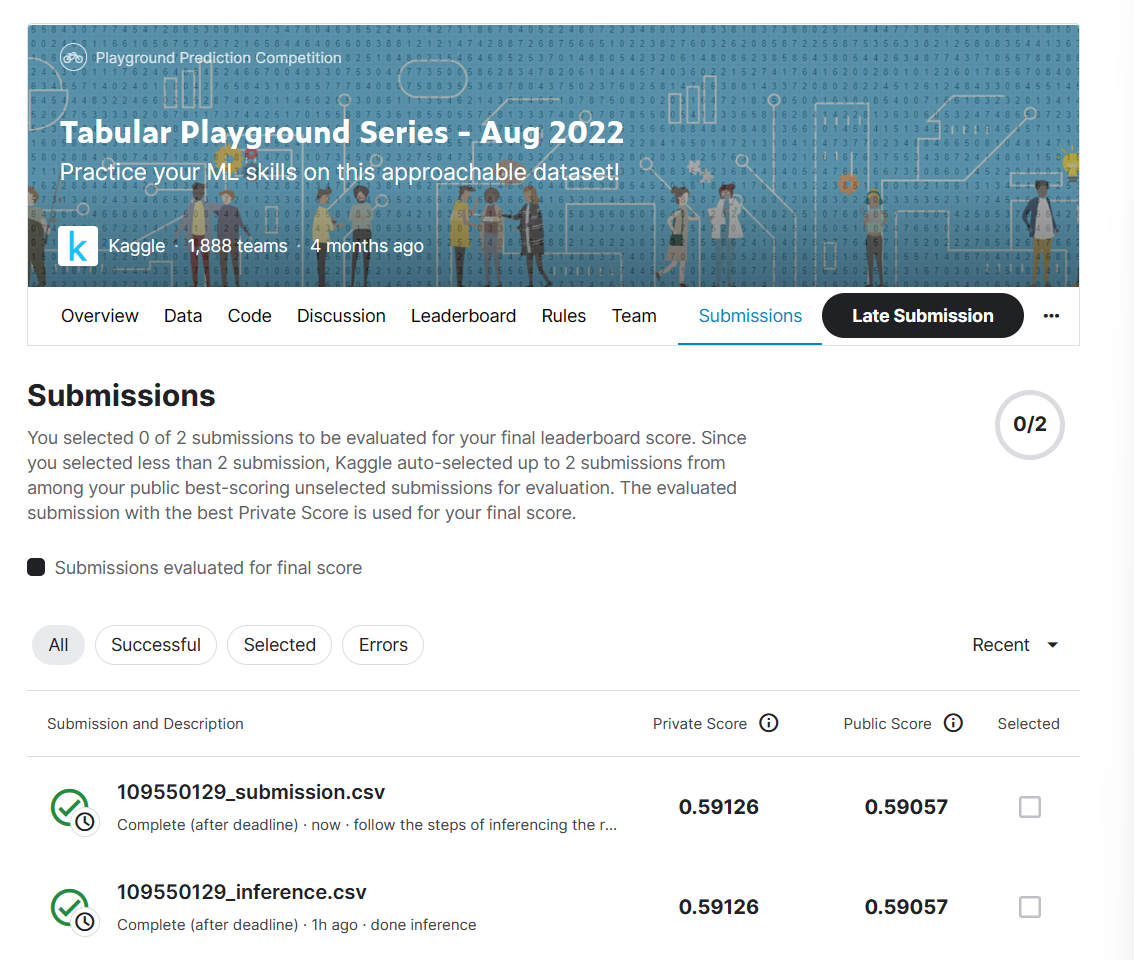Open the Rules tab
The width and height of the screenshot is (1134, 960).
pos(564,315)
